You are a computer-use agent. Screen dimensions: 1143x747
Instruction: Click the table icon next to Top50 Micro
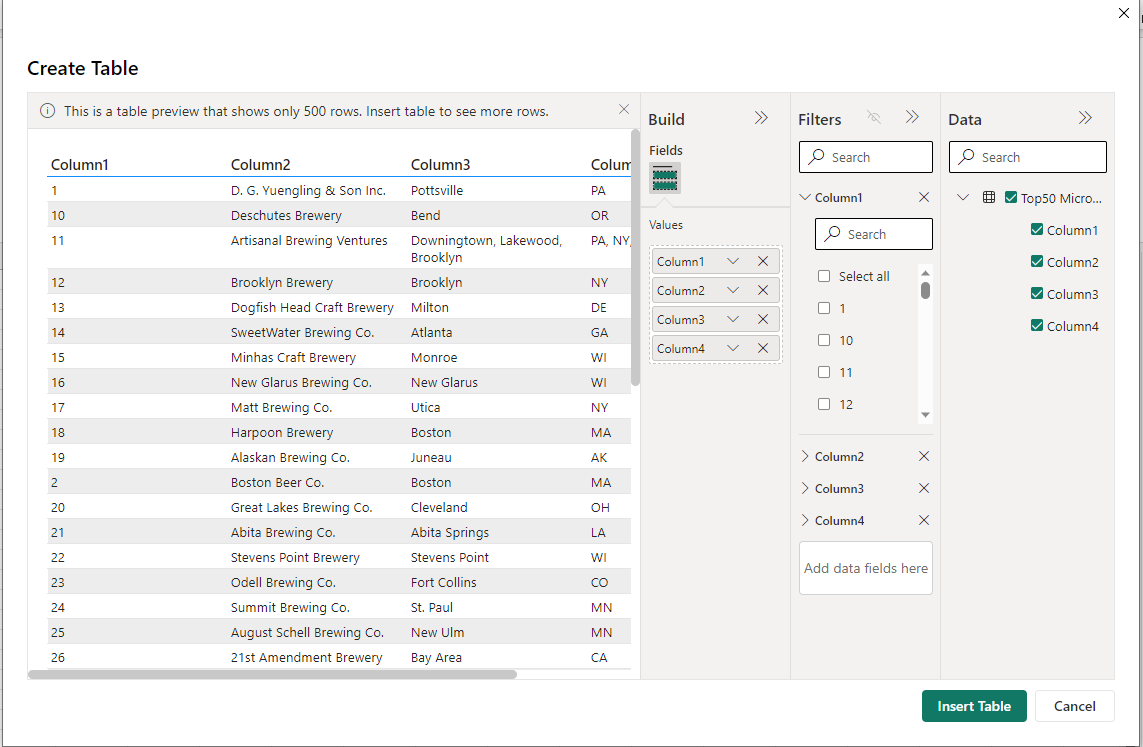988,197
